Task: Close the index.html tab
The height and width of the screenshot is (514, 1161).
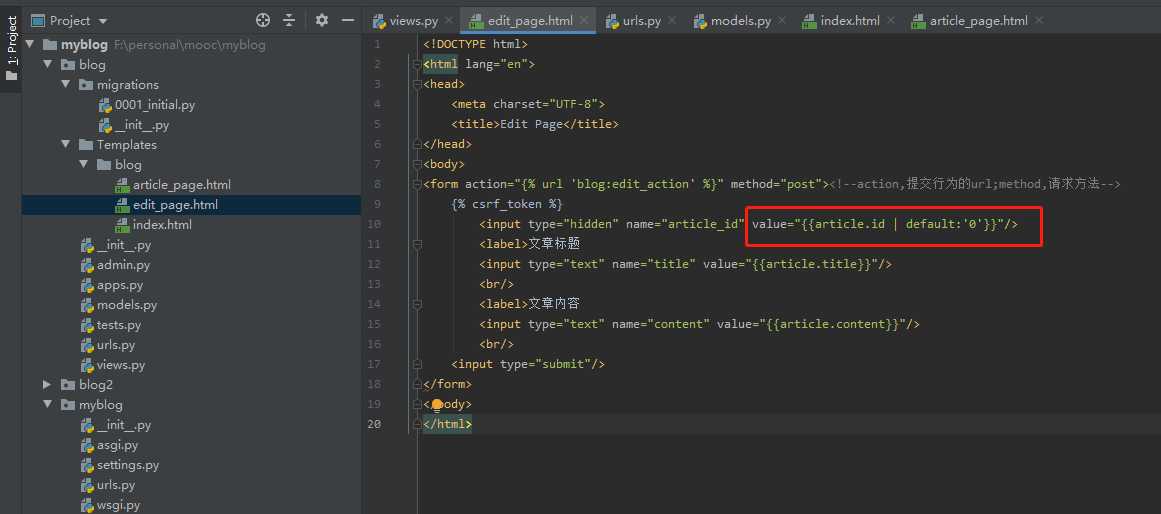Action: pos(890,21)
